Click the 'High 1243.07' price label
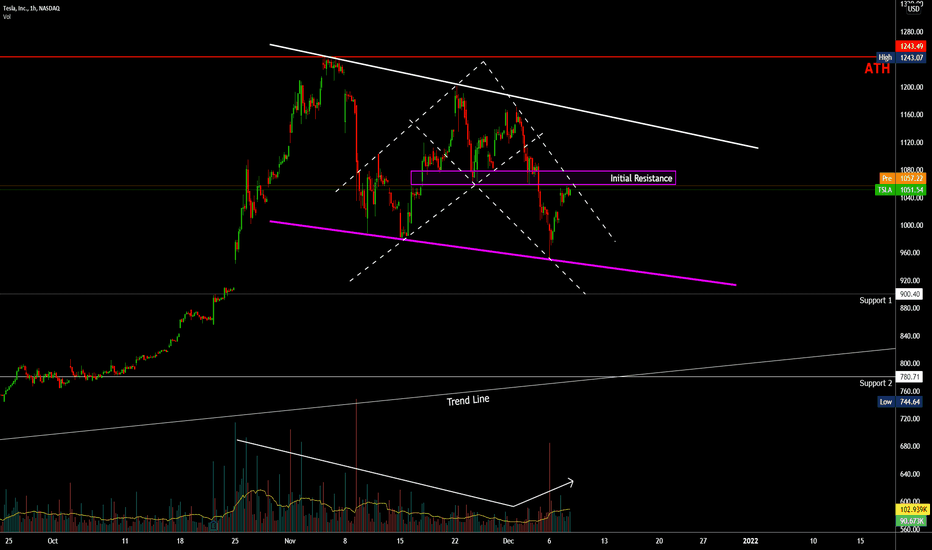 pyautogui.click(x=901, y=58)
